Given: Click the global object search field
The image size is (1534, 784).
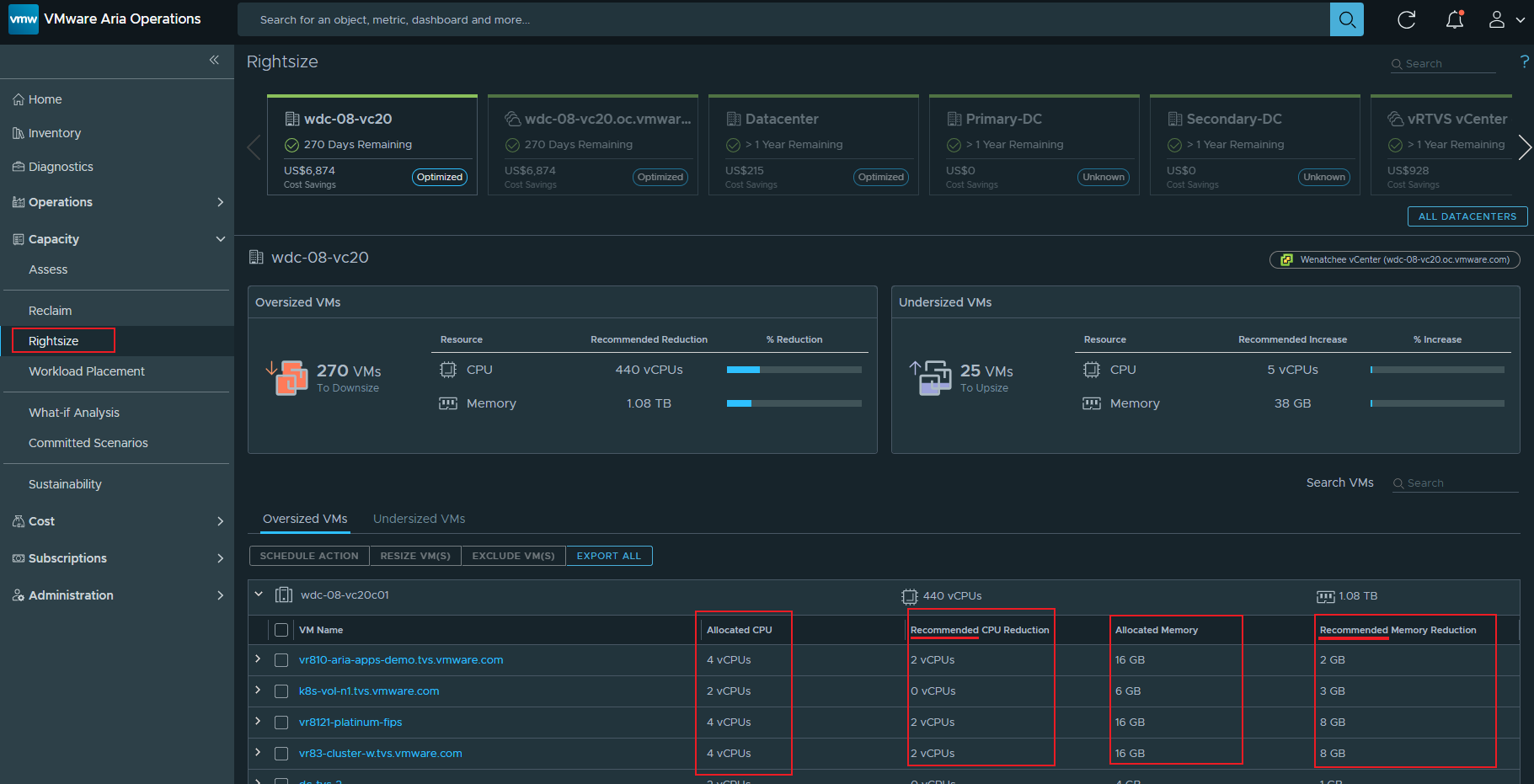Looking at the screenshot, I should point(783,19).
